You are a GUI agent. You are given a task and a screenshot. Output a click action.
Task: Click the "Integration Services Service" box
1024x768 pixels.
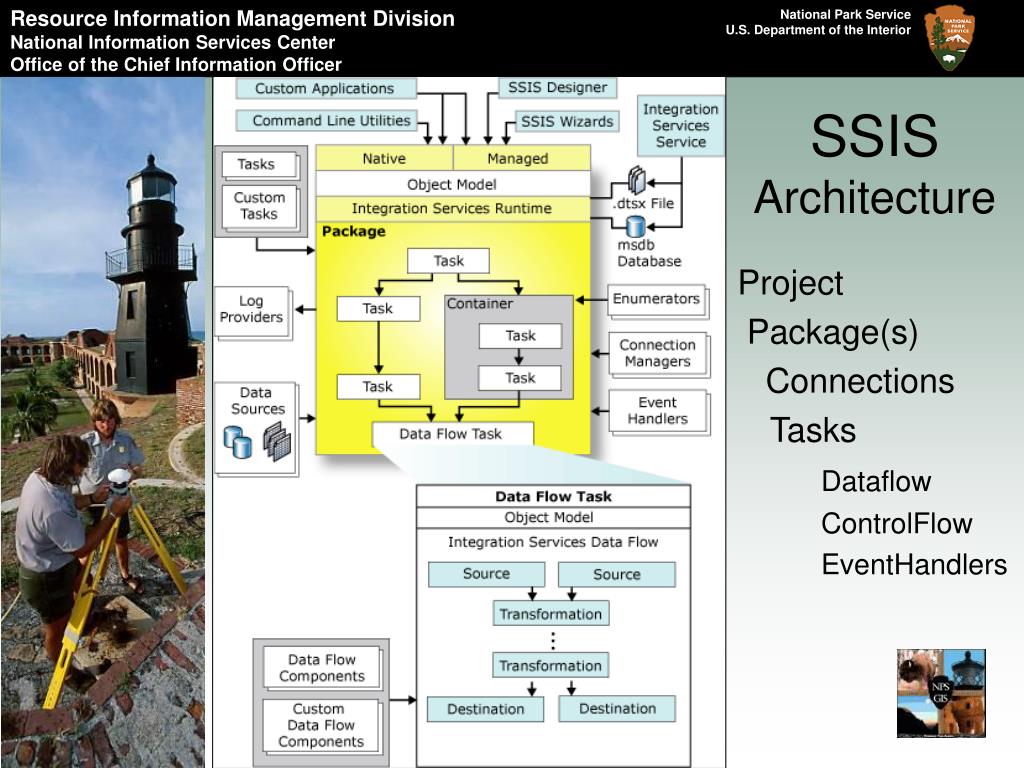click(680, 125)
